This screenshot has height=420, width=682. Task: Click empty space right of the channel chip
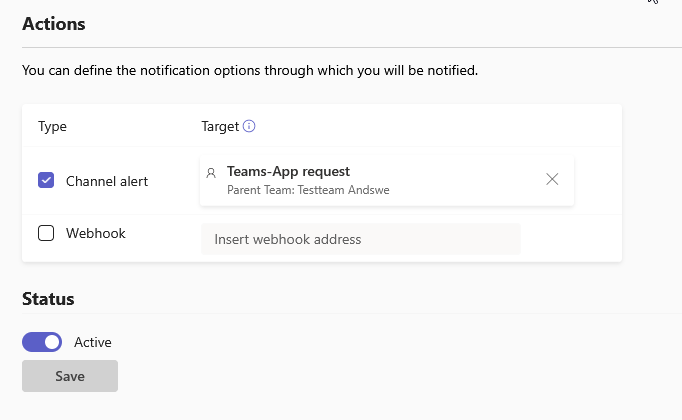[597, 180]
